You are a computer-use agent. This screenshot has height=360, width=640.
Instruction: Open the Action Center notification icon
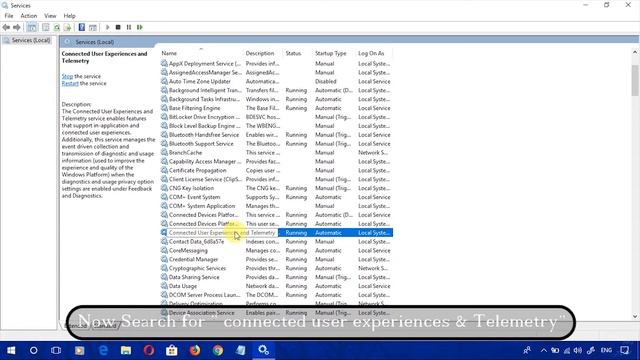point(624,350)
